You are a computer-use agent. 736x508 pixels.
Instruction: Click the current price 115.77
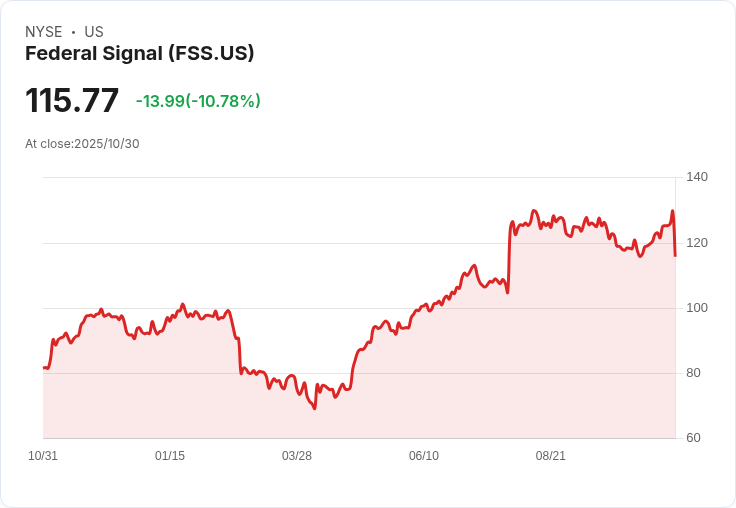pyautogui.click(x=72, y=101)
